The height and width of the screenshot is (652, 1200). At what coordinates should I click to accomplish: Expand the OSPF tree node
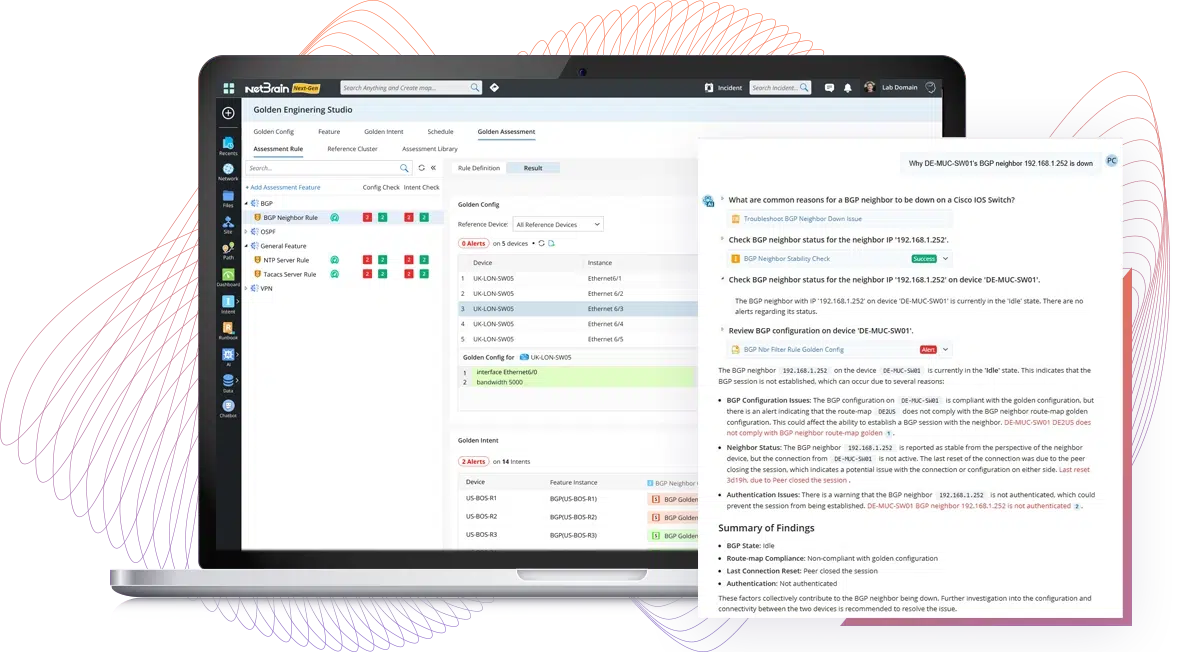point(247,231)
